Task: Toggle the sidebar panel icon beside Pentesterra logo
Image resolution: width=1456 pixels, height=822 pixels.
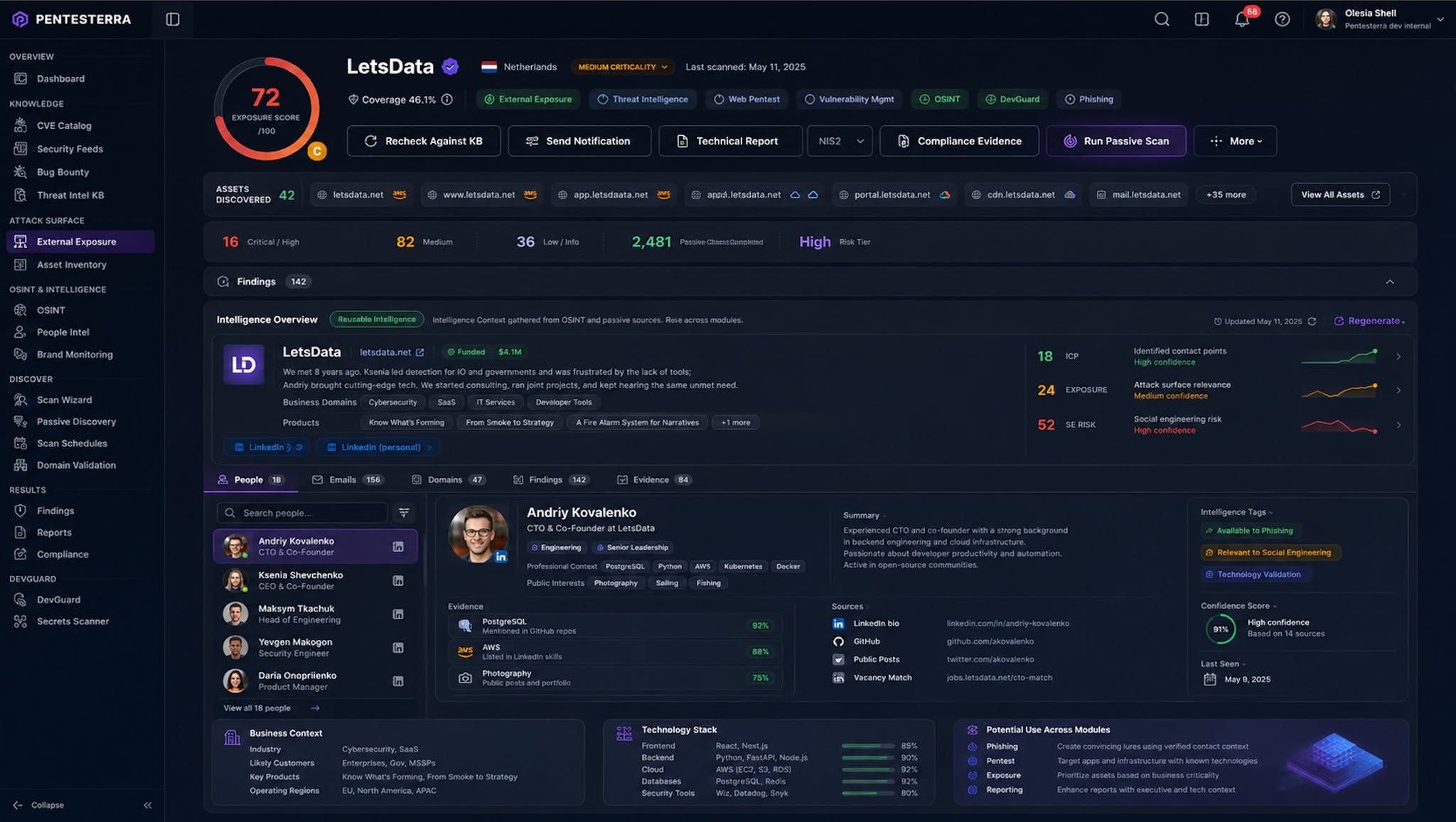Action: click(x=173, y=19)
